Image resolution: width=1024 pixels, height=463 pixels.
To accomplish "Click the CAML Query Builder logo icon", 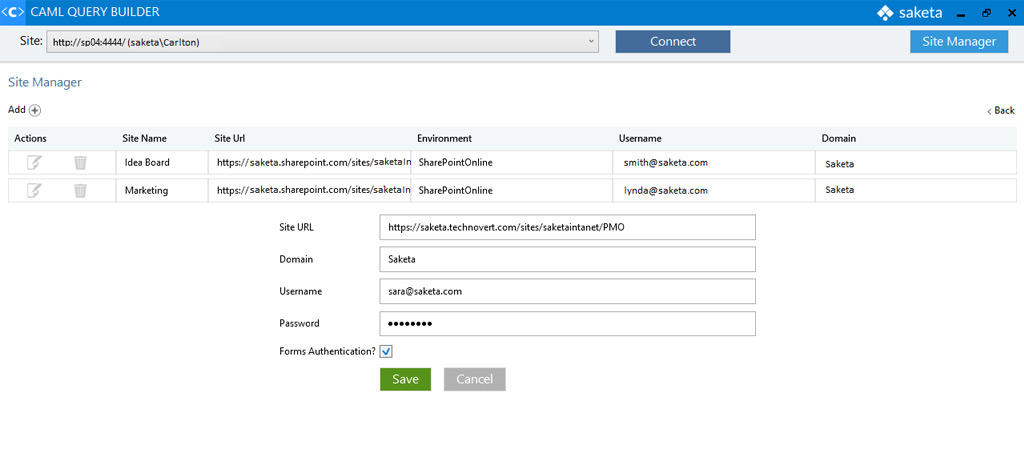I will pos(12,12).
